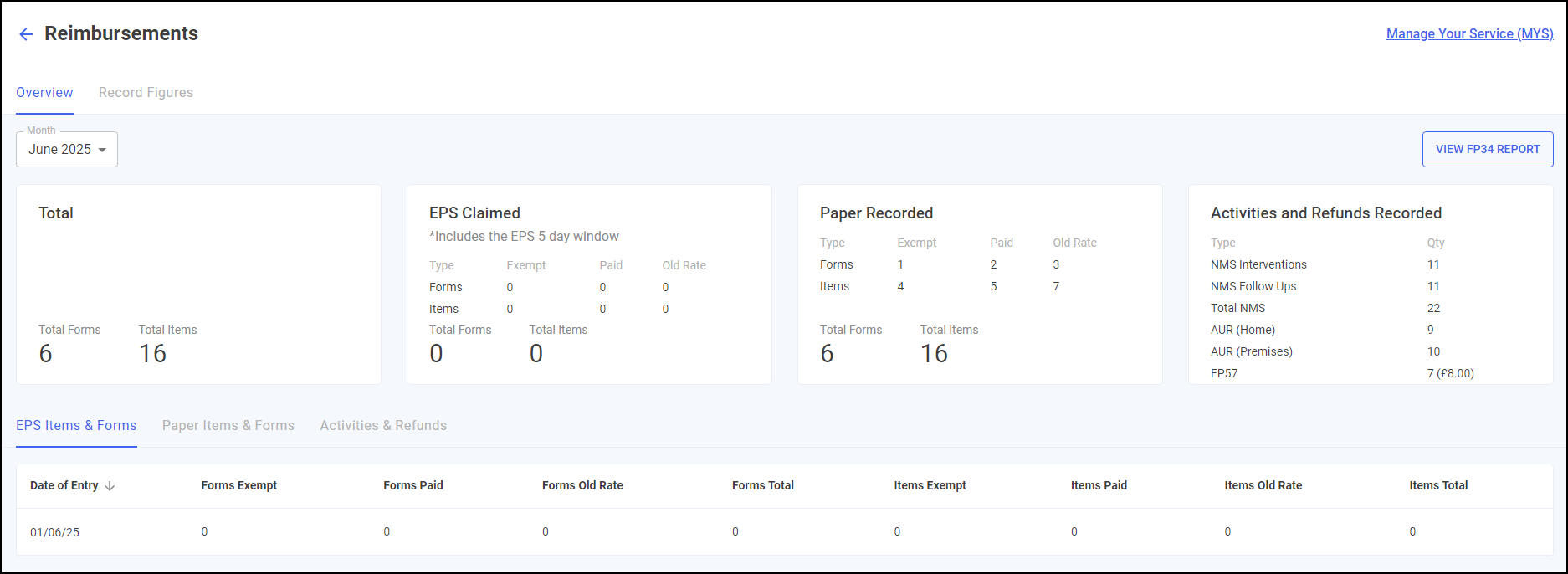Click the Forms Old Rate column header
This screenshot has height=574, width=1568.
(582, 486)
